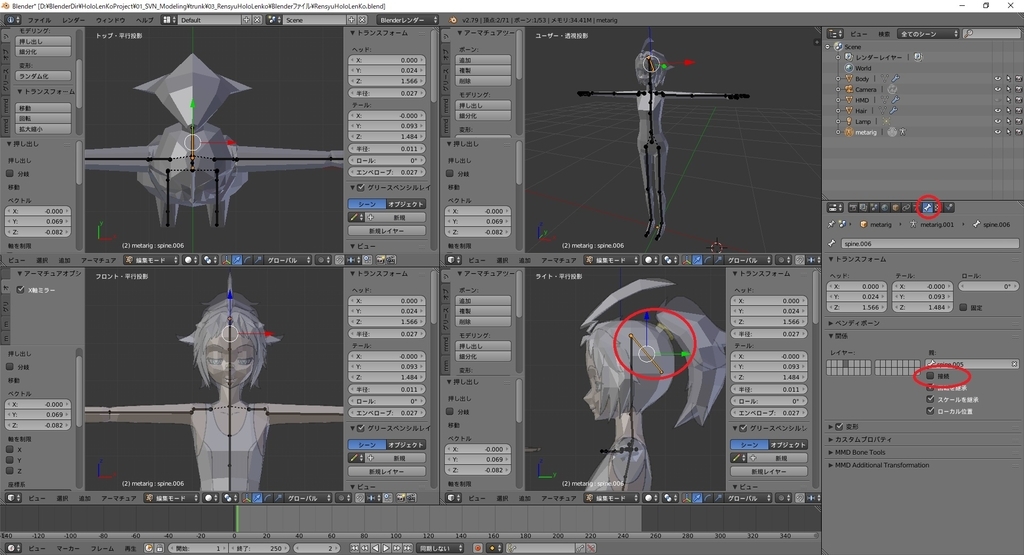Viewport: 1024px width, 555px height.
Task: Open the Render properties tab icon
Action: [x=853, y=208]
